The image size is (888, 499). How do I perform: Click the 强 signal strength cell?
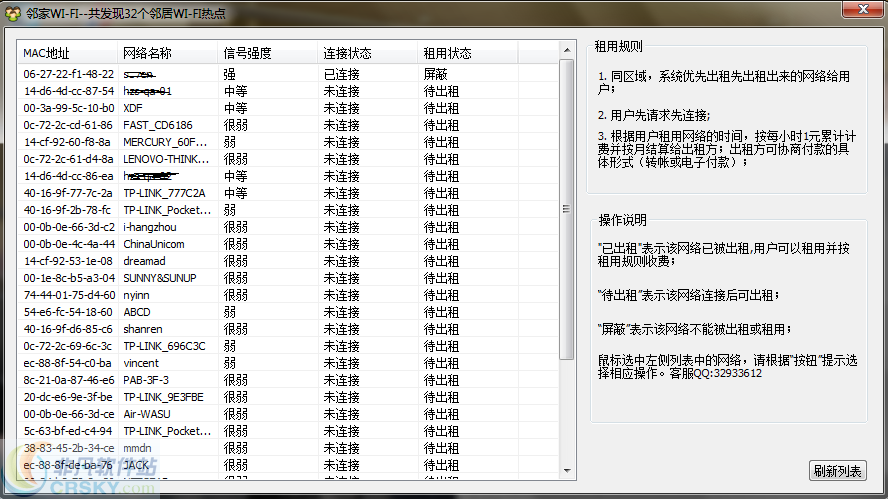pyautogui.click(x=229, y=74)
